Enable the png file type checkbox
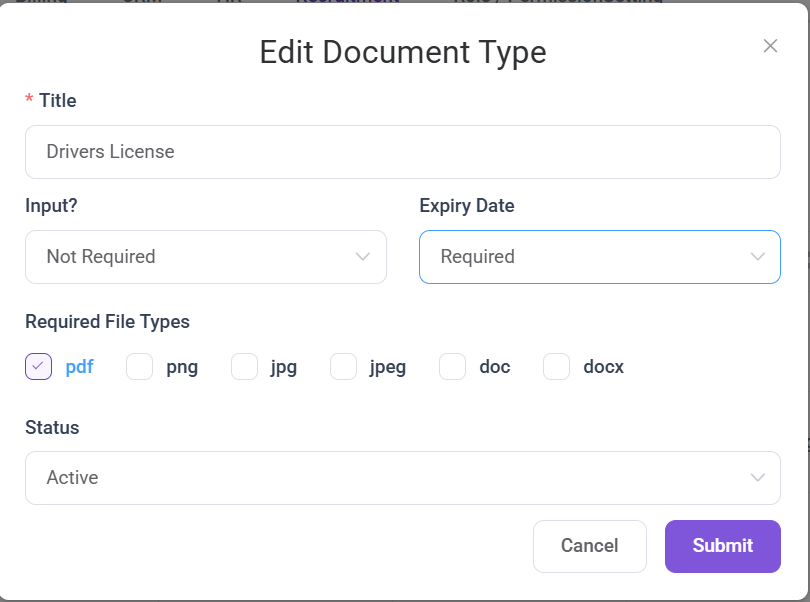Viewport: 810px width, 602px height. tap(139, 367)
